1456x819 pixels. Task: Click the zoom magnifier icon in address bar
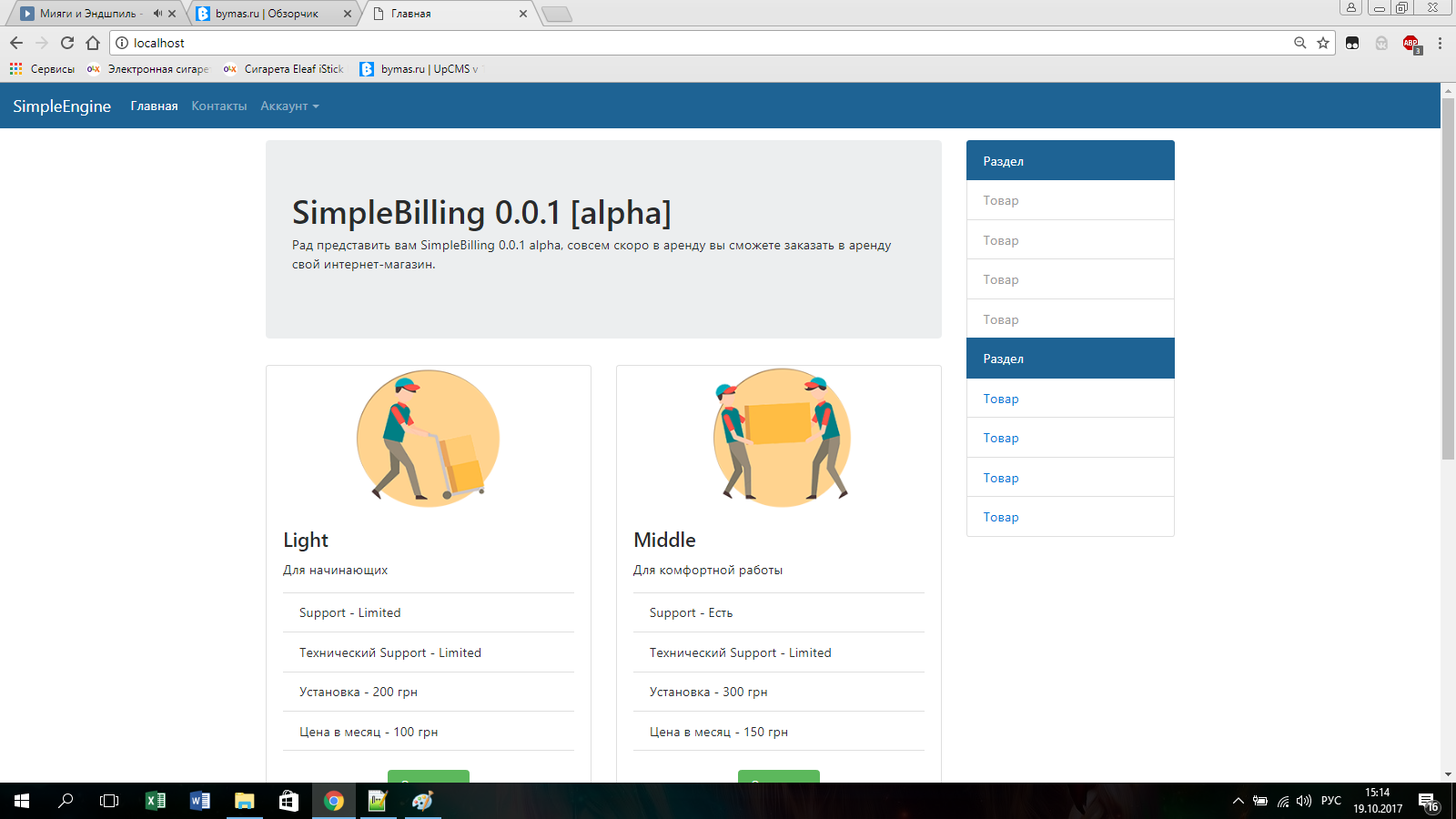pos(1300,43)
